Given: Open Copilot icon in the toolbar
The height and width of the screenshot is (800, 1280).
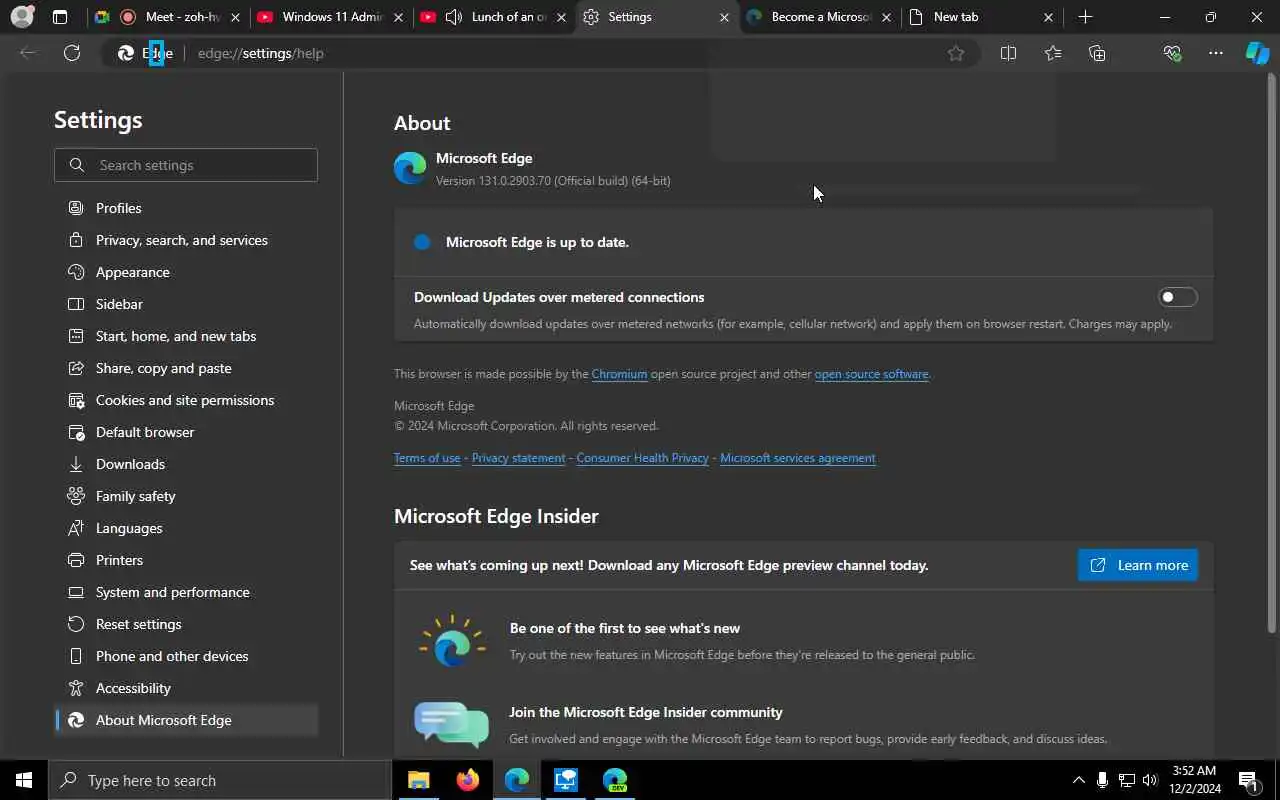Looking at the screenshot, I should tap(1257, 53).
